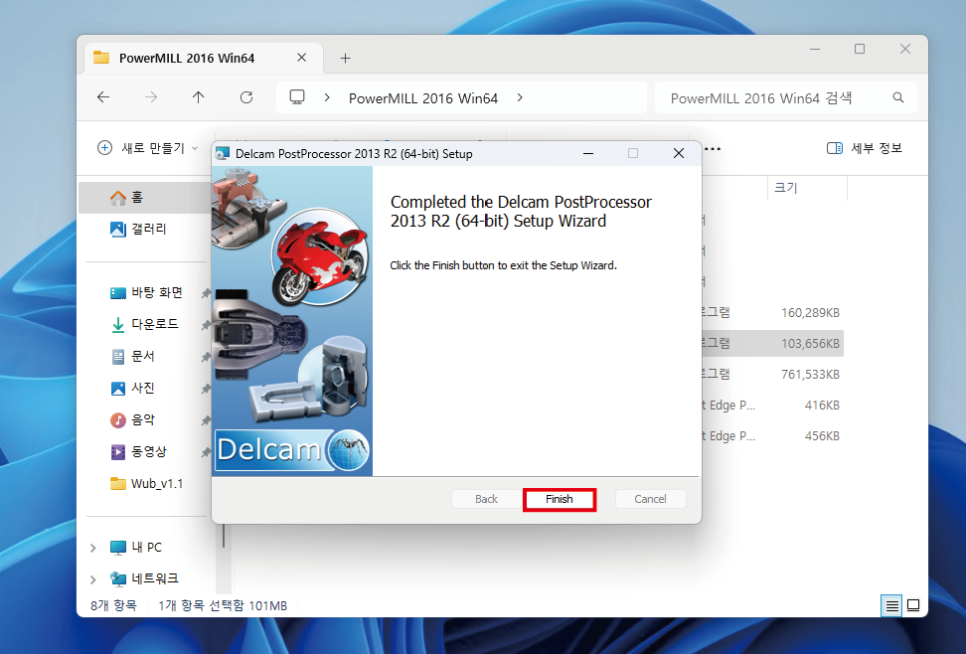Click the 456KB file size cell
966x654 pixels.
(x=822, y=436)
